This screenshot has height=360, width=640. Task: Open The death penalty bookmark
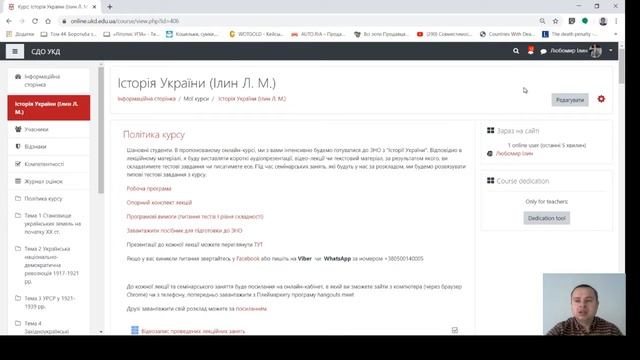pos(569,34)
